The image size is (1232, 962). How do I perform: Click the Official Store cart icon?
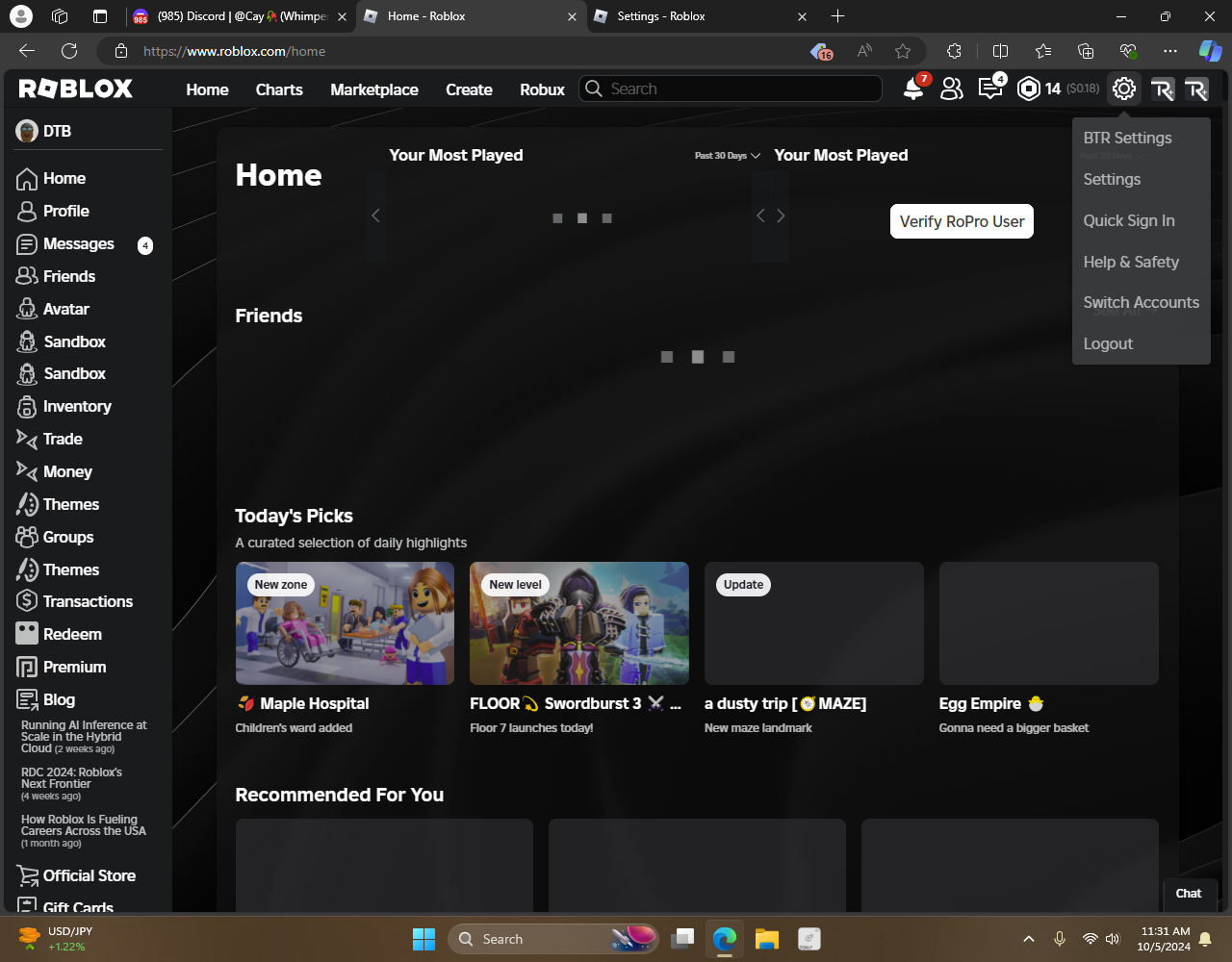click(27, 876)
